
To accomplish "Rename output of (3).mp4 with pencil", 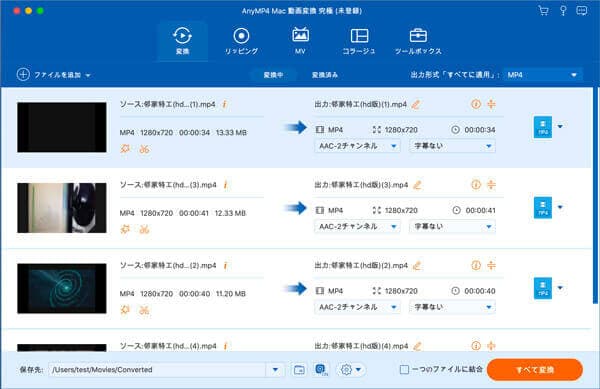I will point(417,185).
